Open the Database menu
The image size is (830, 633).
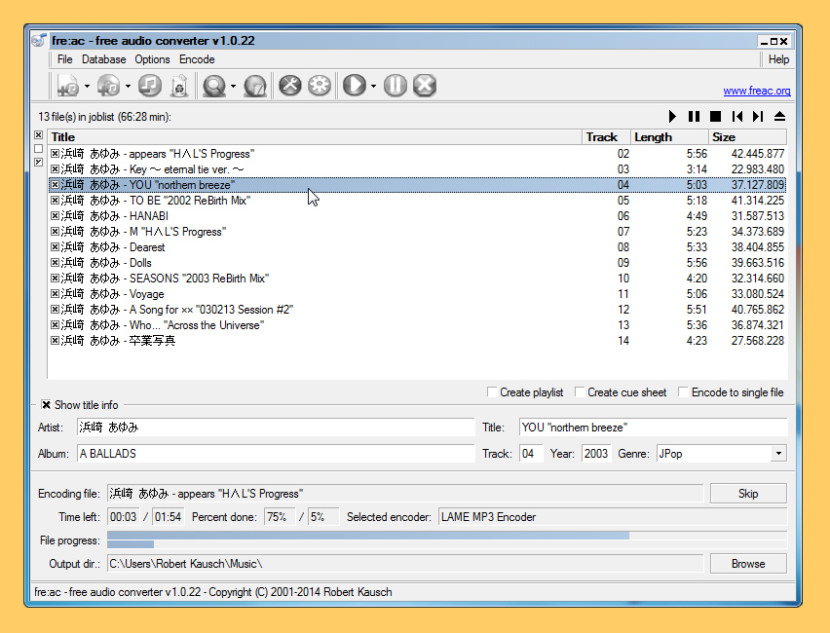pos(103,59)
